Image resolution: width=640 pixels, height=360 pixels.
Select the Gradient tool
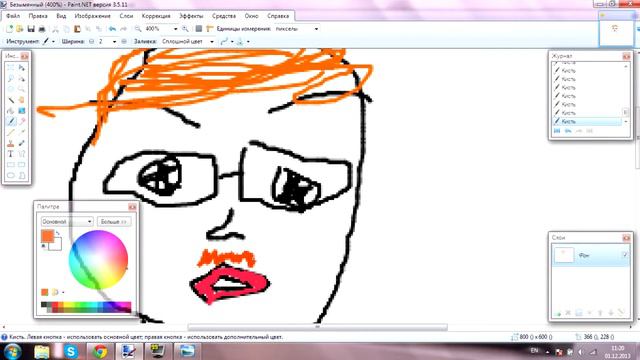click(x=22, y=111)
